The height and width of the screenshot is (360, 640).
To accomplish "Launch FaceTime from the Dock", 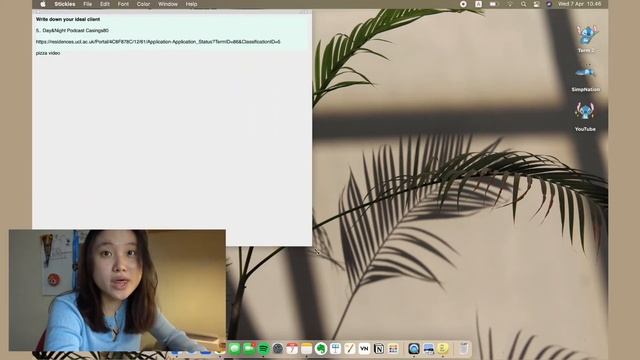I will coord(249,349).
